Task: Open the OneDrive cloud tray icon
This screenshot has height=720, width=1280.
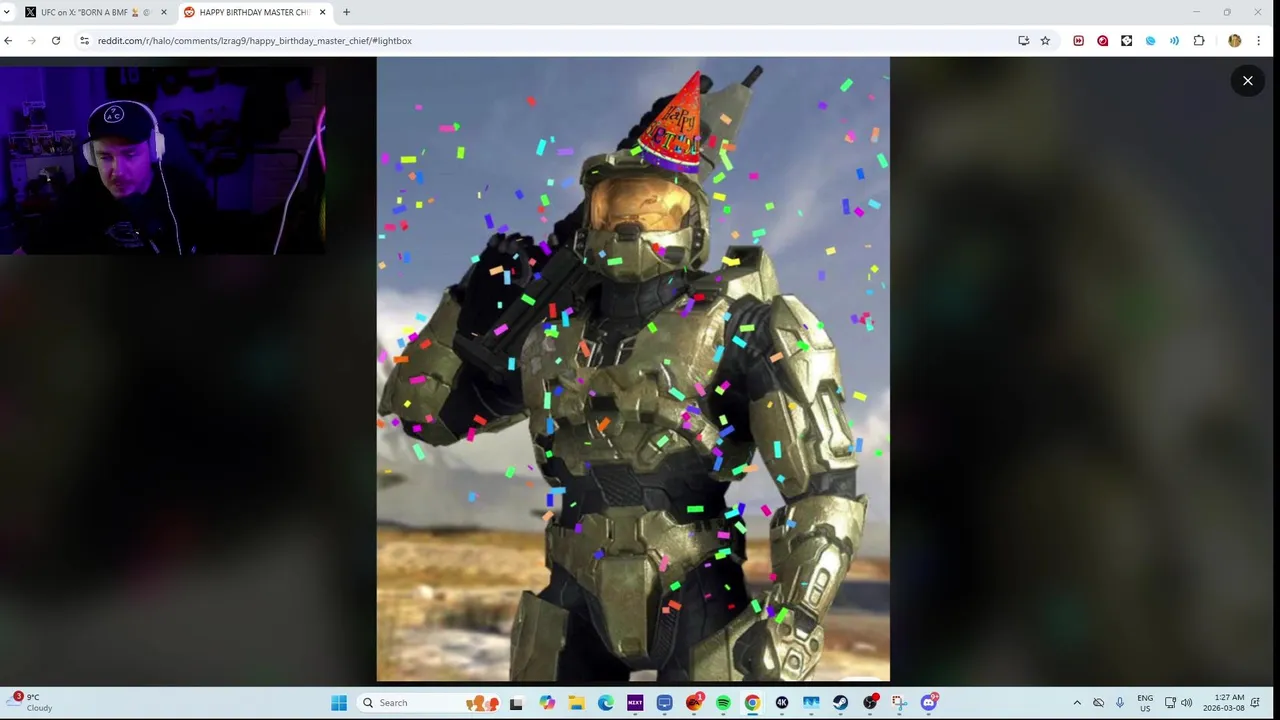Action: pyautogui.click(x=1098, y=702)
